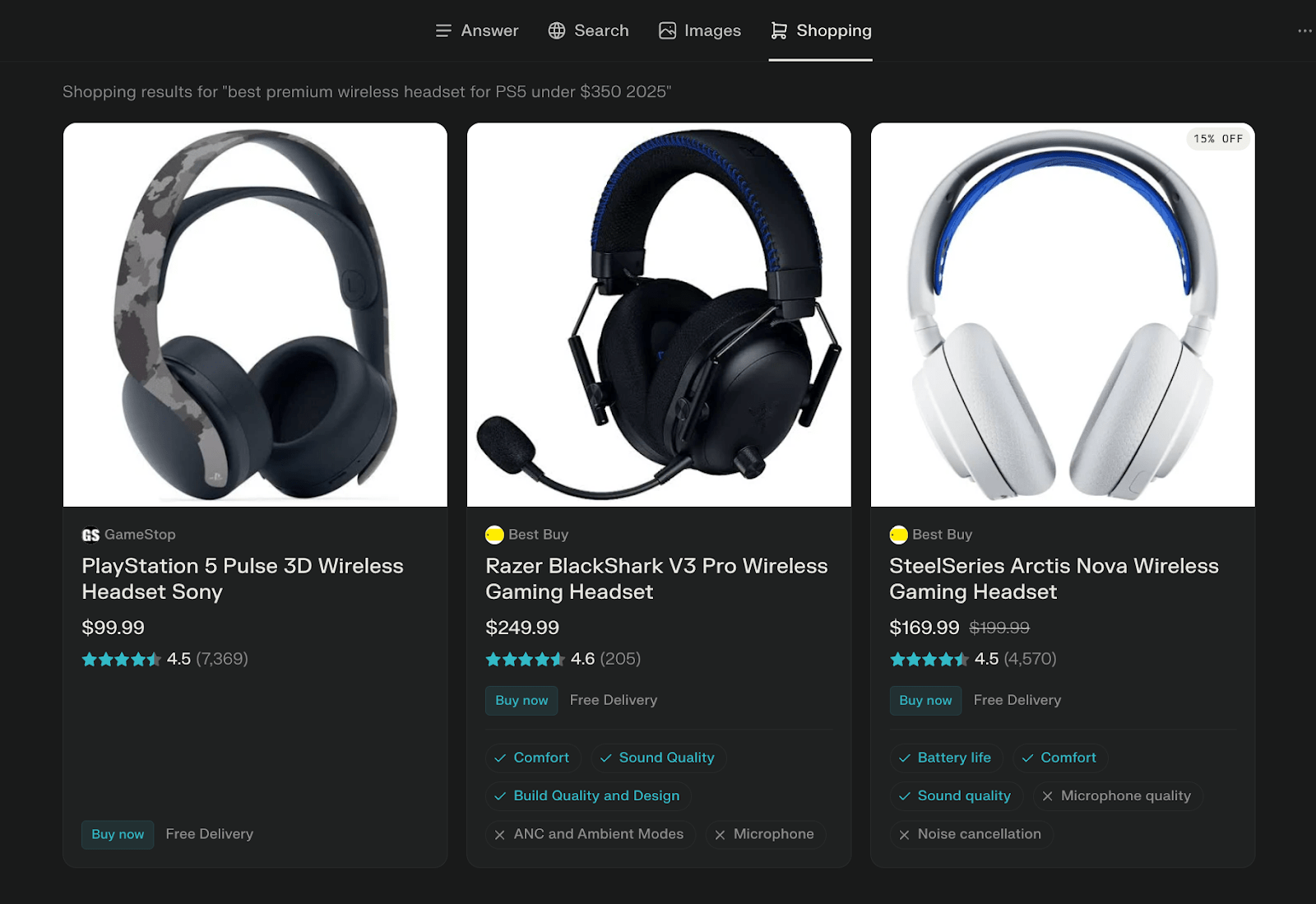
Task: Switch to the Answer tab
Action: tap(477, 31)
